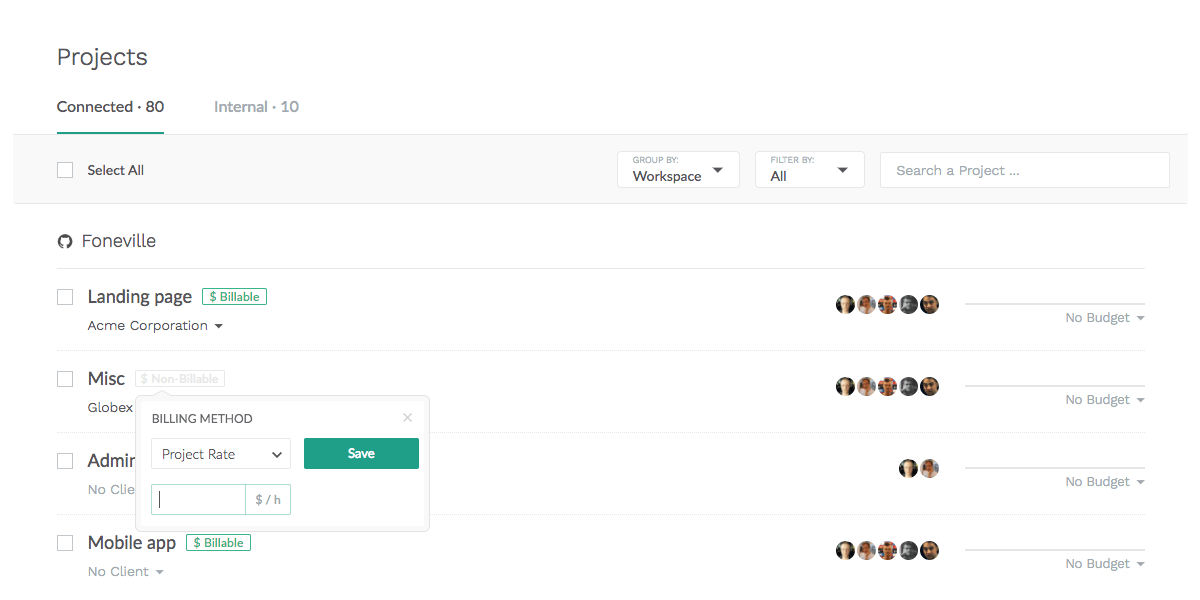1200x600 pixels.
Task: Open the Filter By All dropdown
Action: pyautogui.click(x=809, y=170)
